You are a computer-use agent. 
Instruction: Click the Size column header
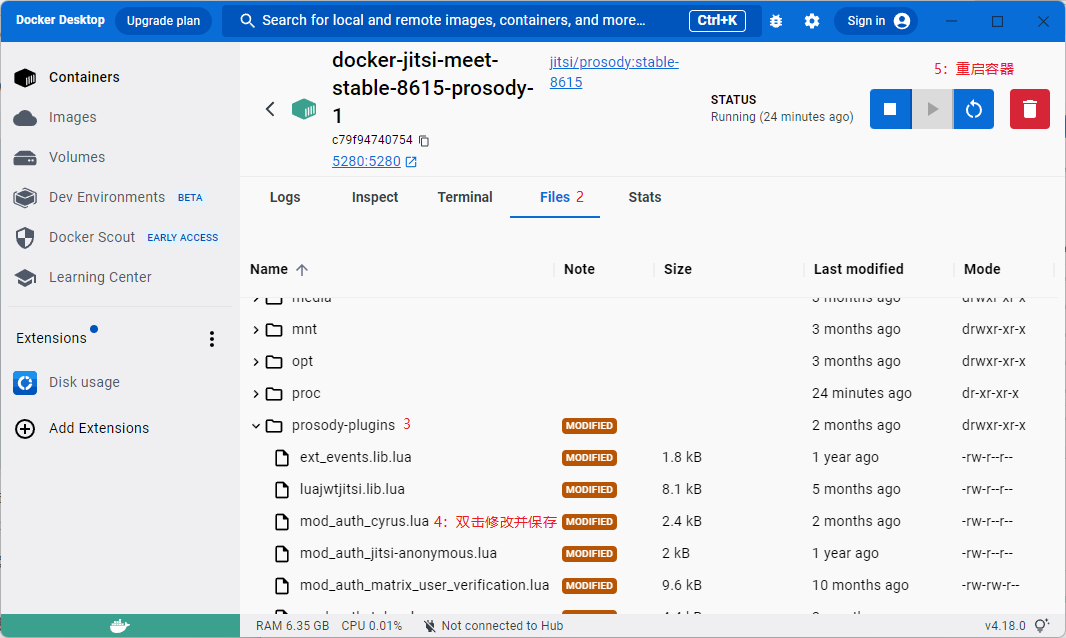tap(678, 269)
